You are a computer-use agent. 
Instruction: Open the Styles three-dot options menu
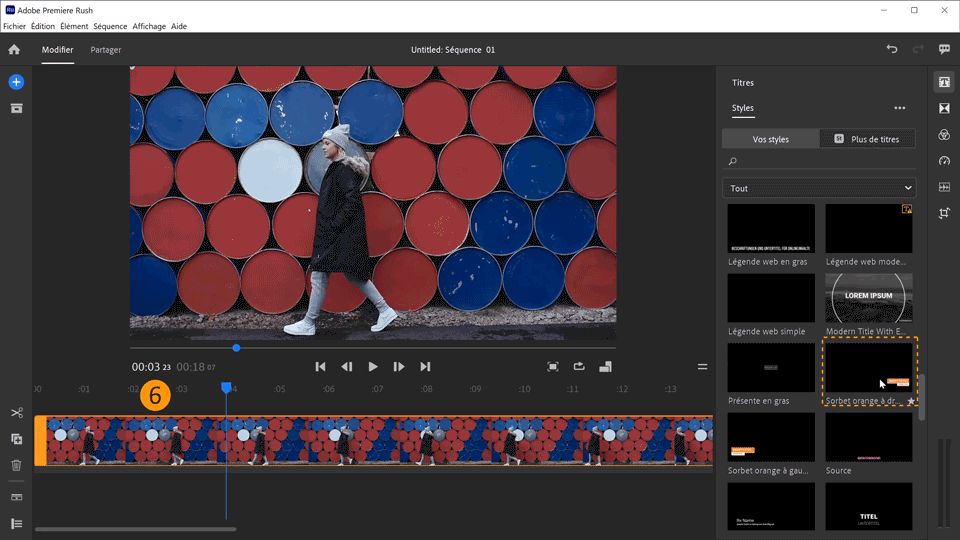899,108
